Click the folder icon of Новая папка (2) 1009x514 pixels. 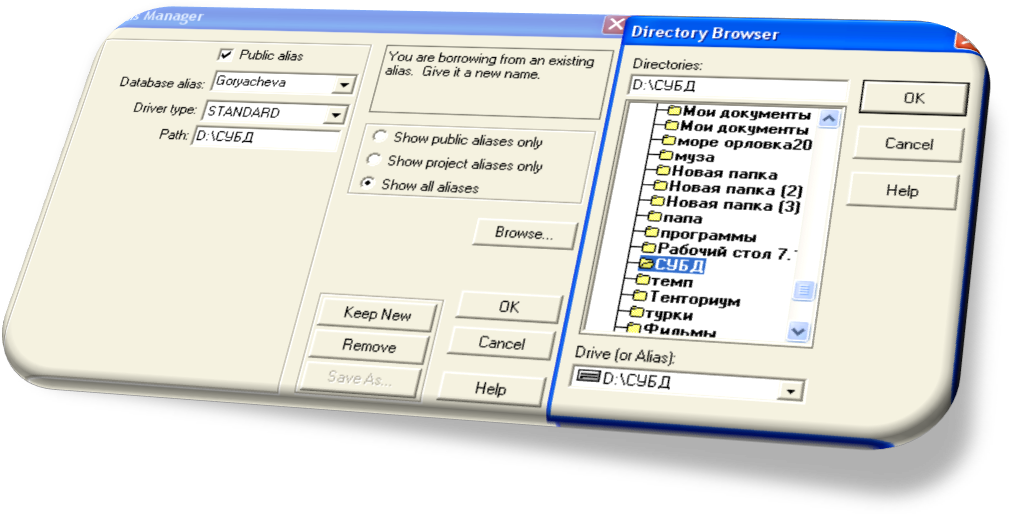(660, 185)
